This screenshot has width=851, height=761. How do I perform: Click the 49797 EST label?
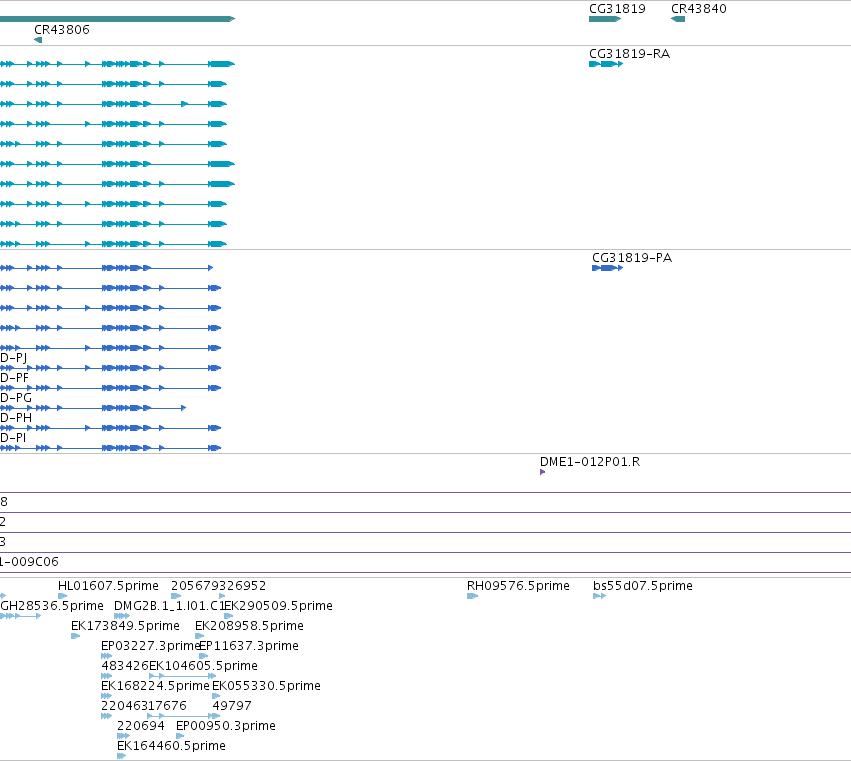click(232, 706)
